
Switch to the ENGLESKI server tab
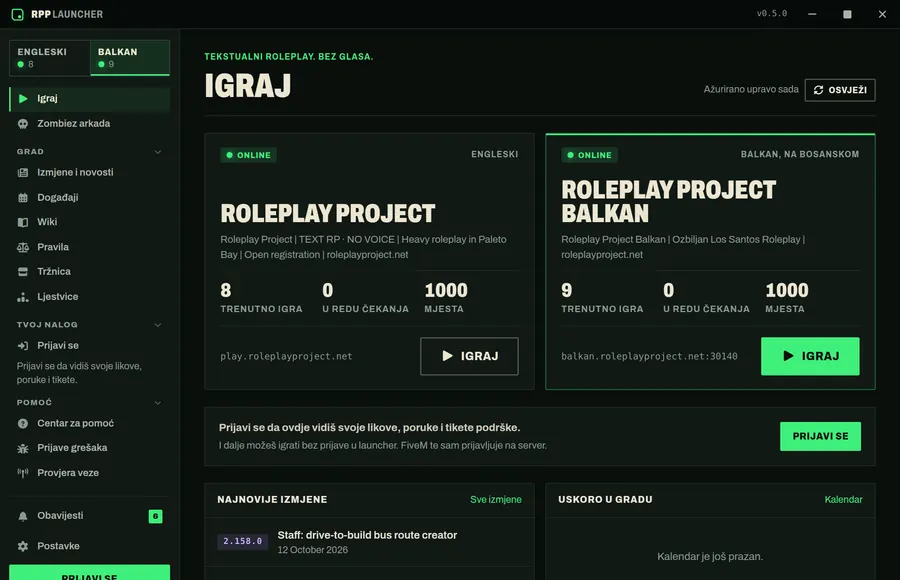click(x=50, y=57)
